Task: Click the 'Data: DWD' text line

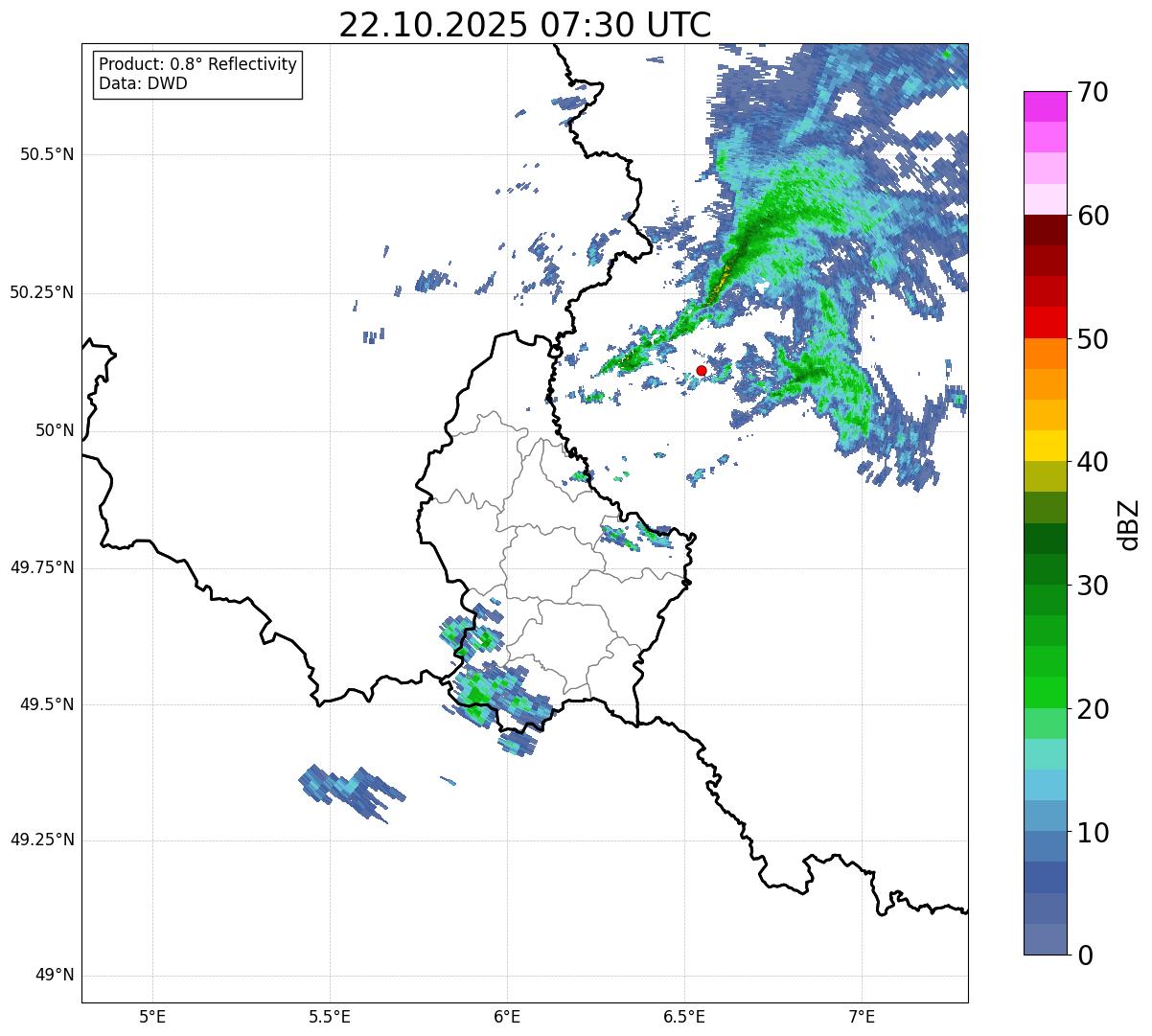Action: click(x=143, y=83)
